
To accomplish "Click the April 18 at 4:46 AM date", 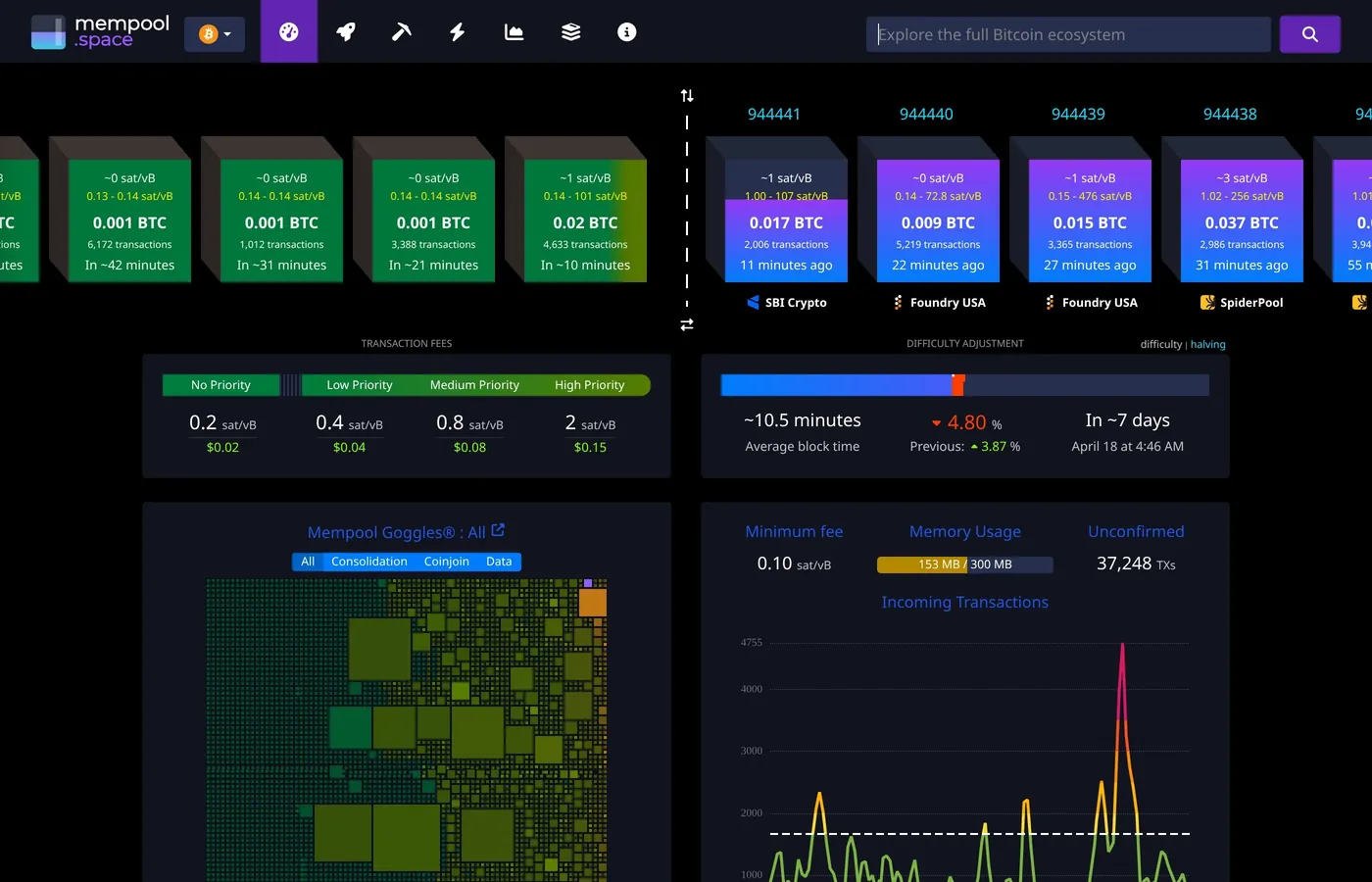I will click(x=1127, y=446).
